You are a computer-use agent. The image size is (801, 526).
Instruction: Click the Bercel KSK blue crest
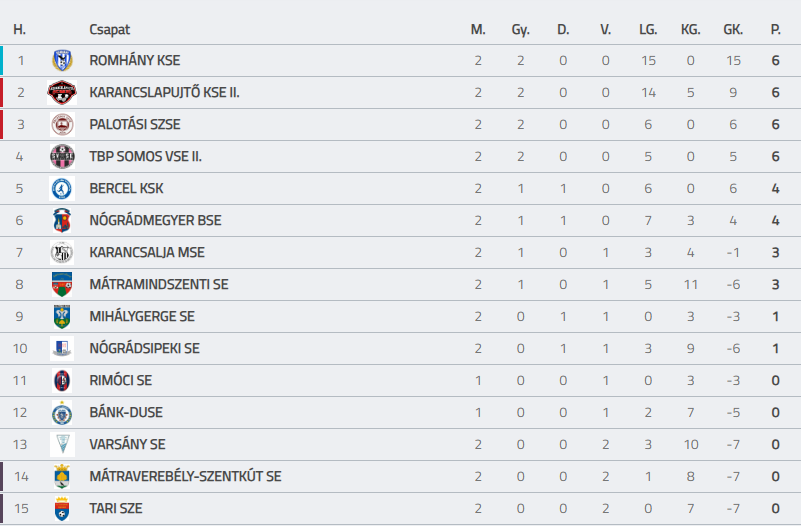(62, 188)
